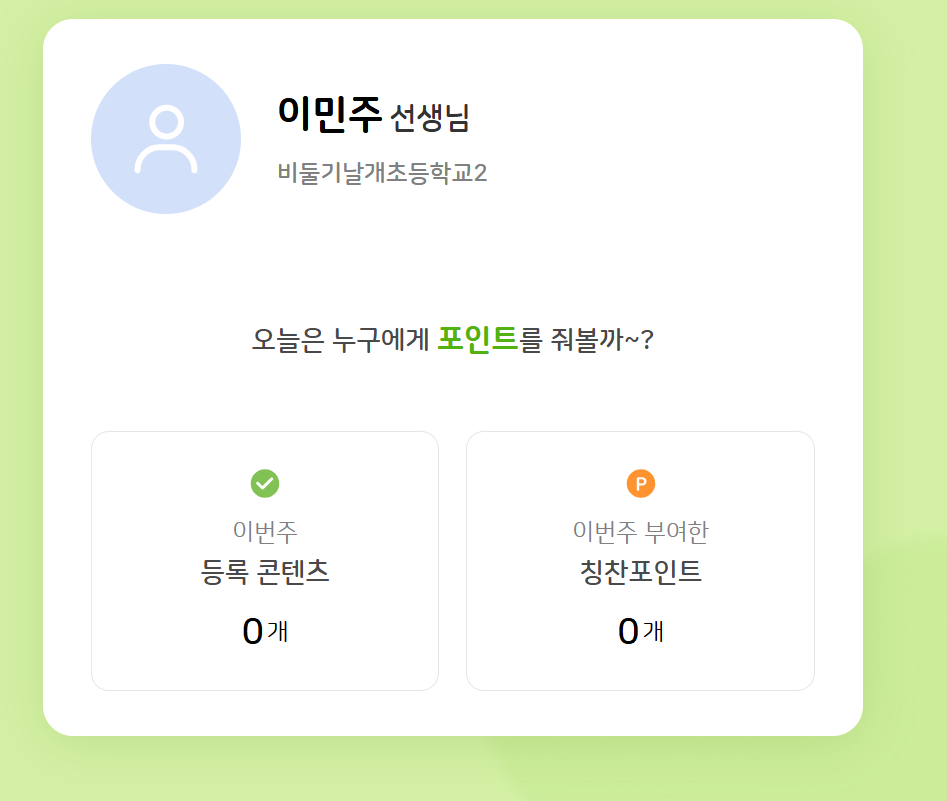Open the 칭찬포인트 heading
The width and height of the screenshot is (947, 801).
(641, 572)
